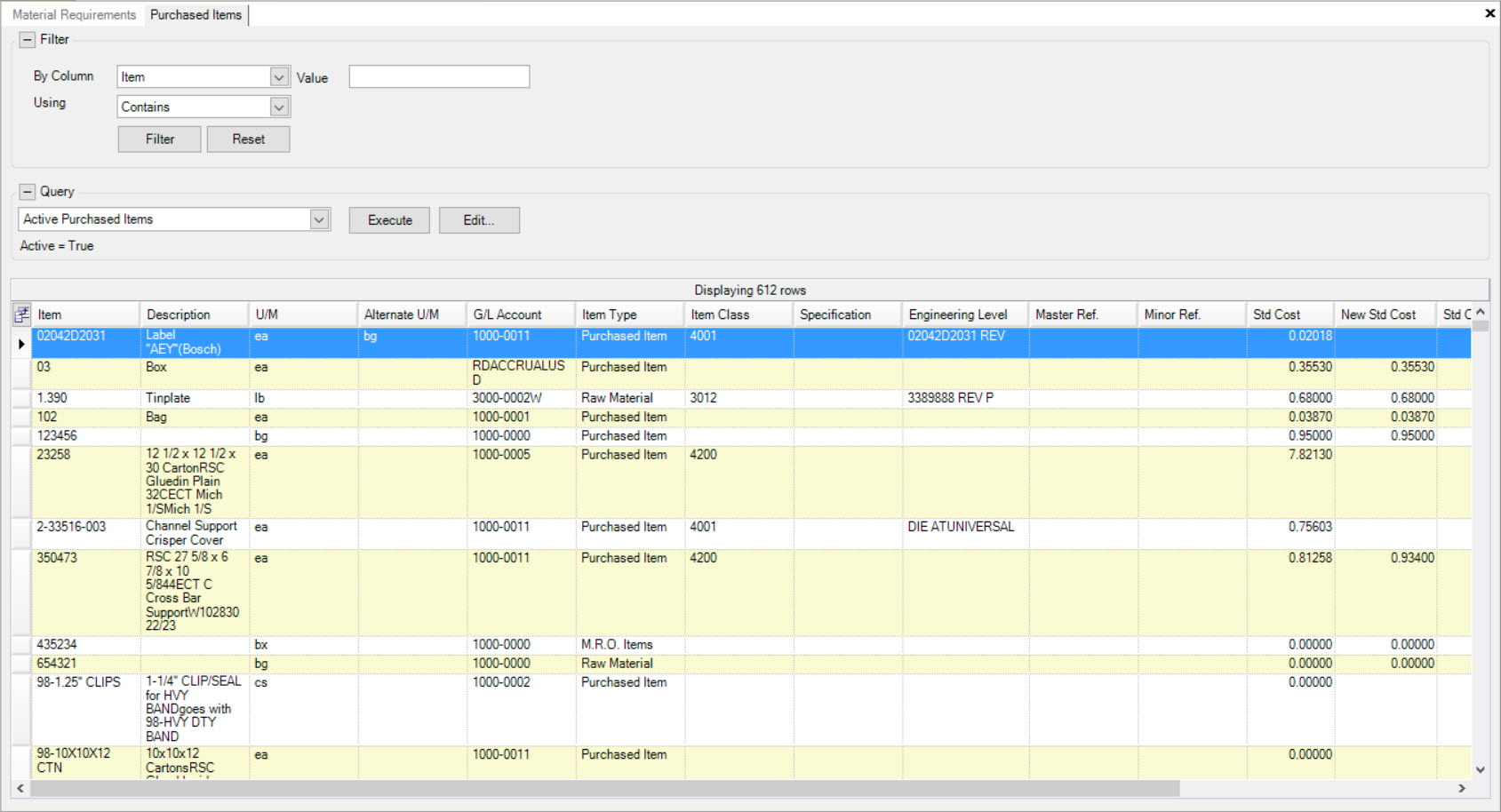
Task: Click the horizontal scrollbar thumb
Action: [x=604, y=788]
